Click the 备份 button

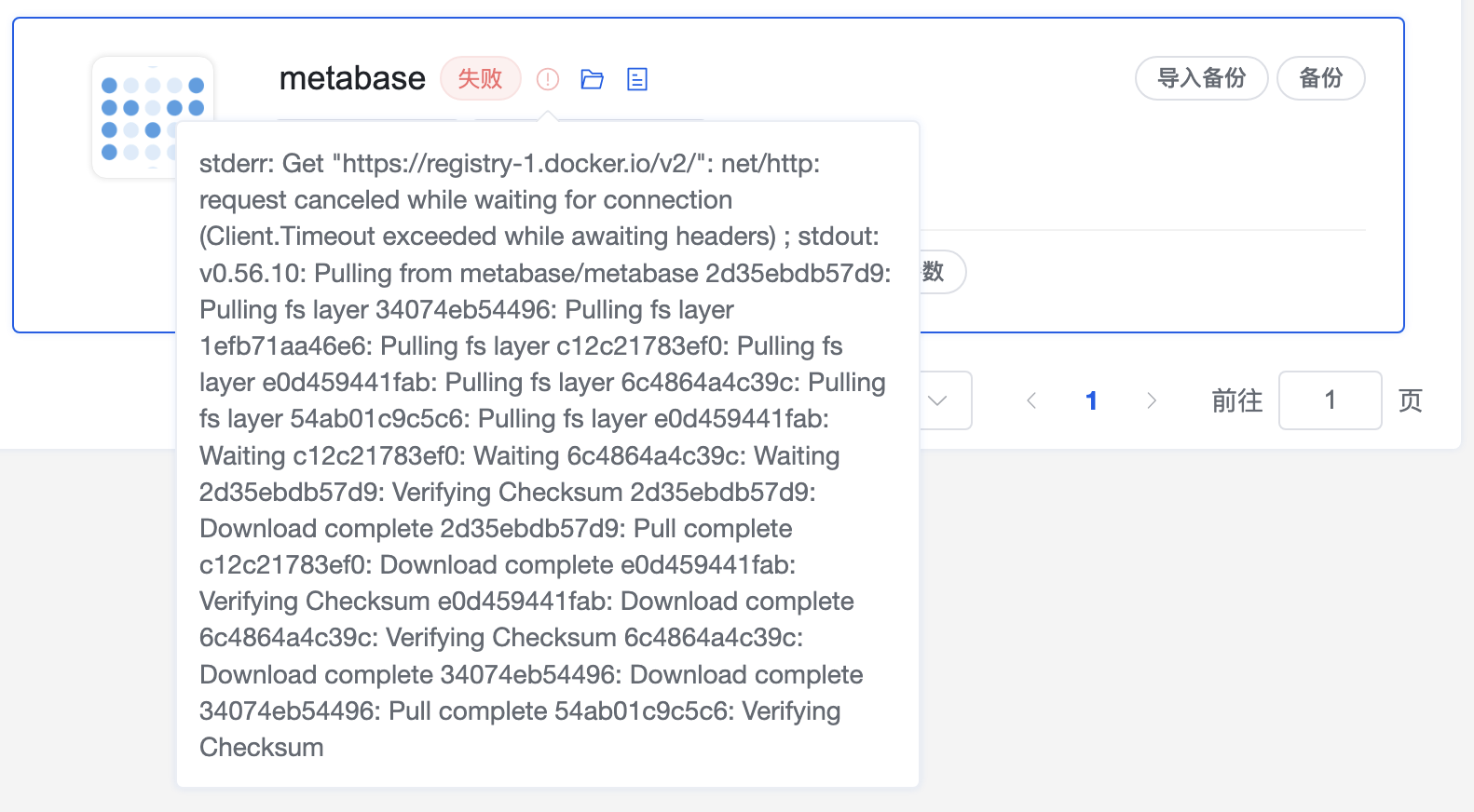pos(1320,78)
